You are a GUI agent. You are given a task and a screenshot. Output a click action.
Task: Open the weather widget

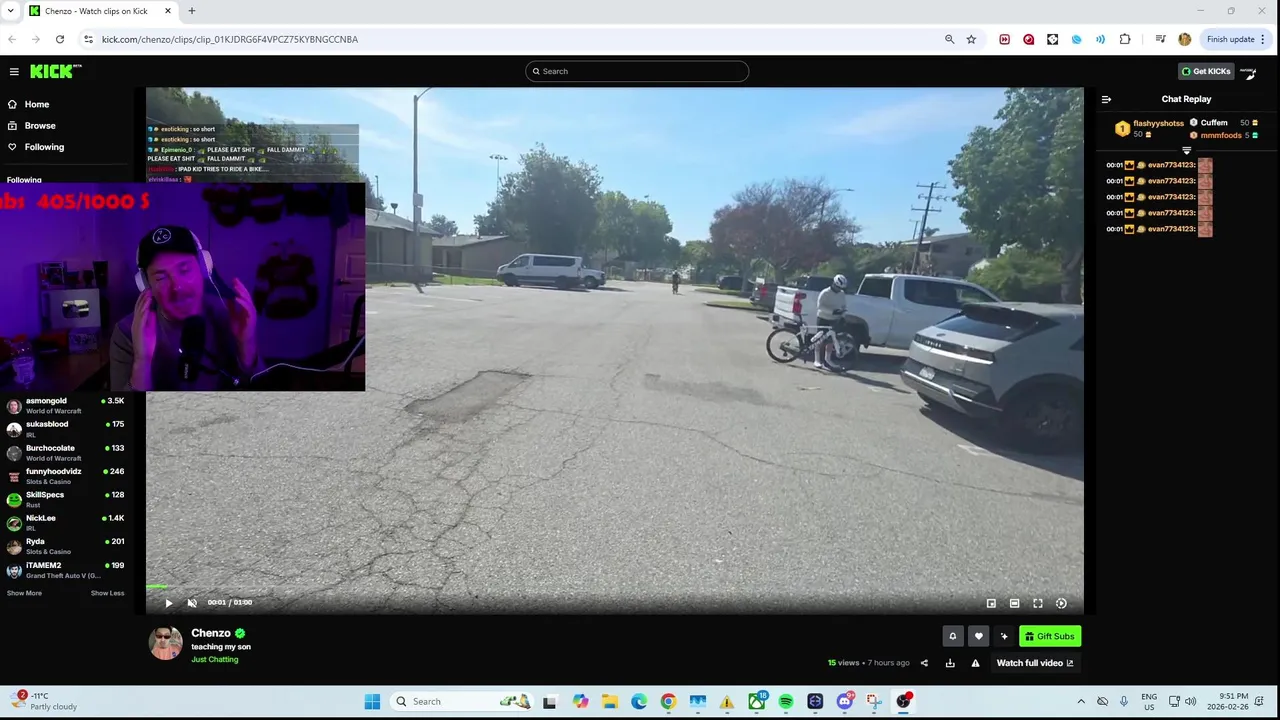[x=45, y=701]
